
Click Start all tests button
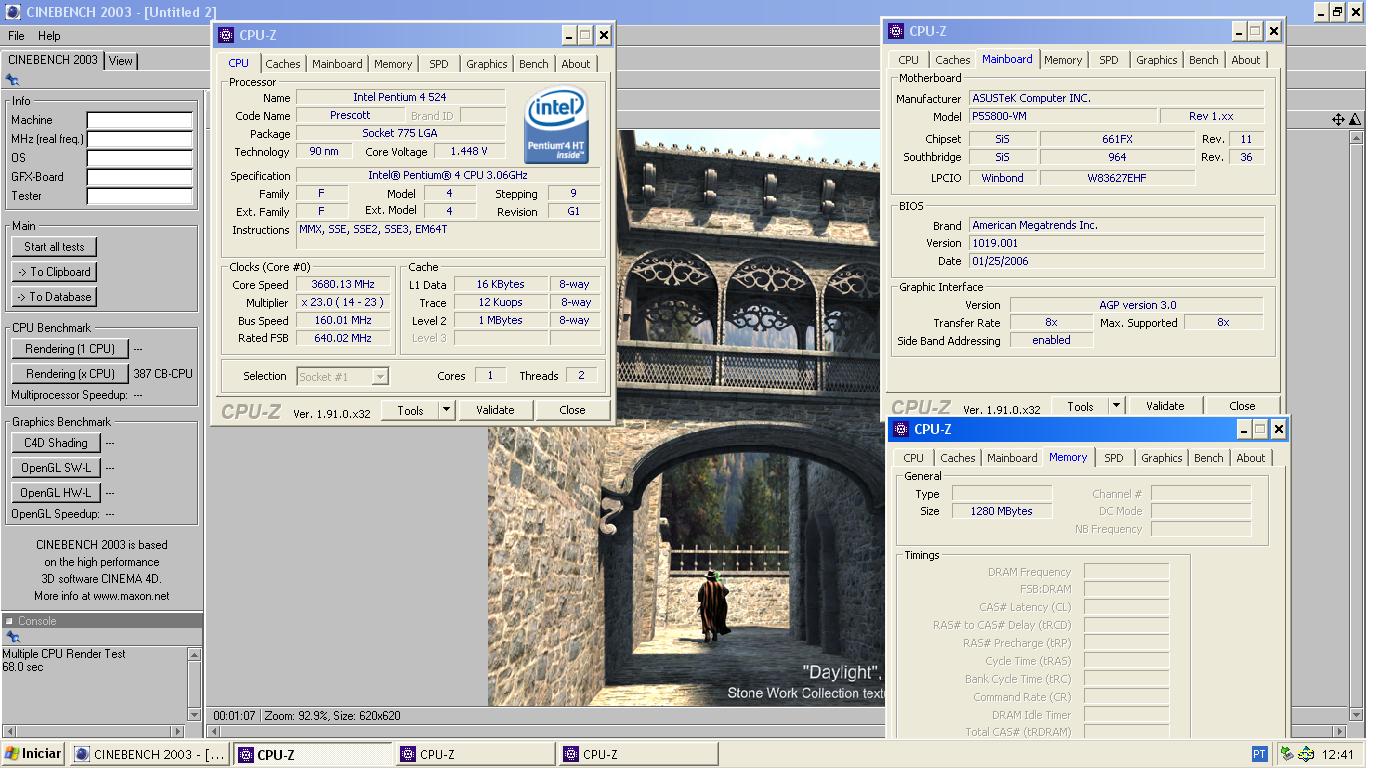(54, 247)
